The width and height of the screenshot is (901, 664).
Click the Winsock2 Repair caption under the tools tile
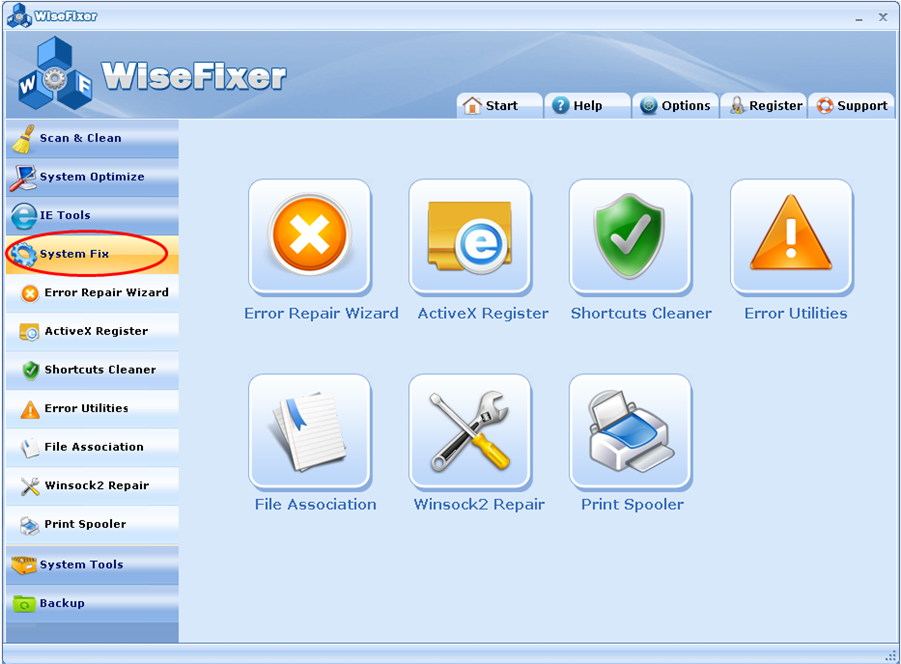[479, 504]
